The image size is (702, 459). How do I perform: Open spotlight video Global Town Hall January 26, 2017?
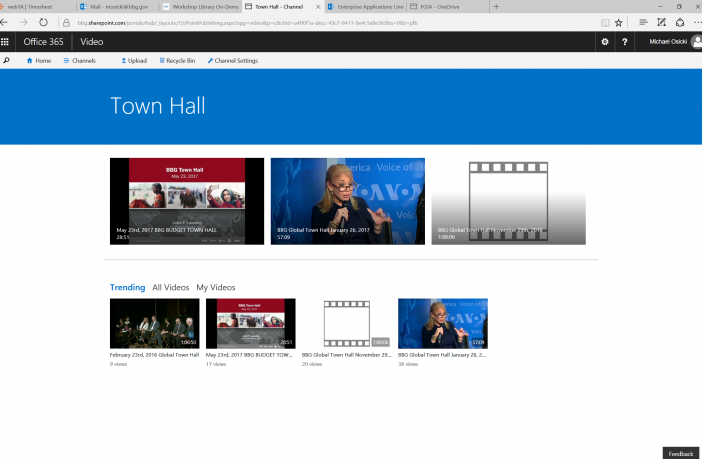tap(348, 201)
